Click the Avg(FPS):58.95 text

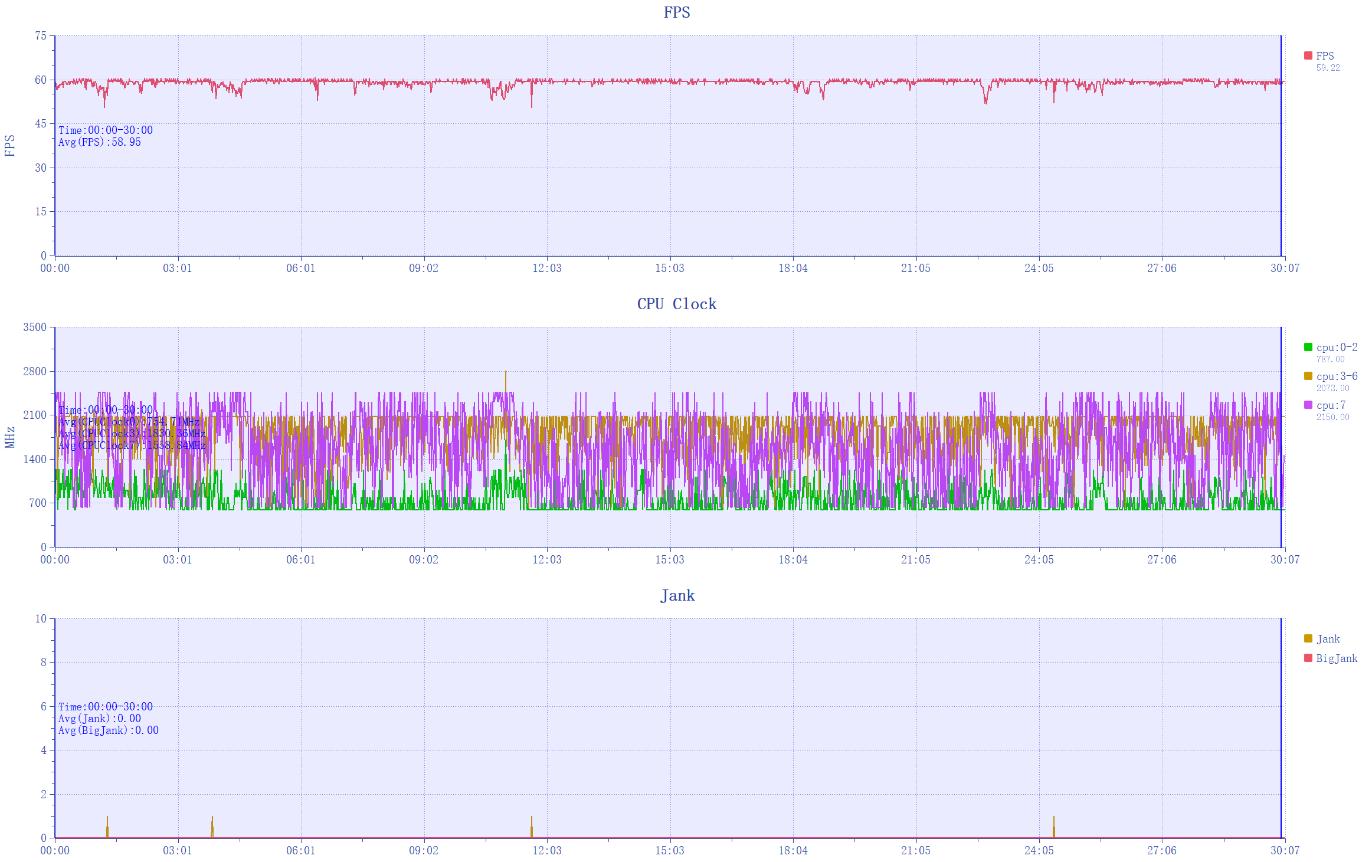click(x=100, y=142)
